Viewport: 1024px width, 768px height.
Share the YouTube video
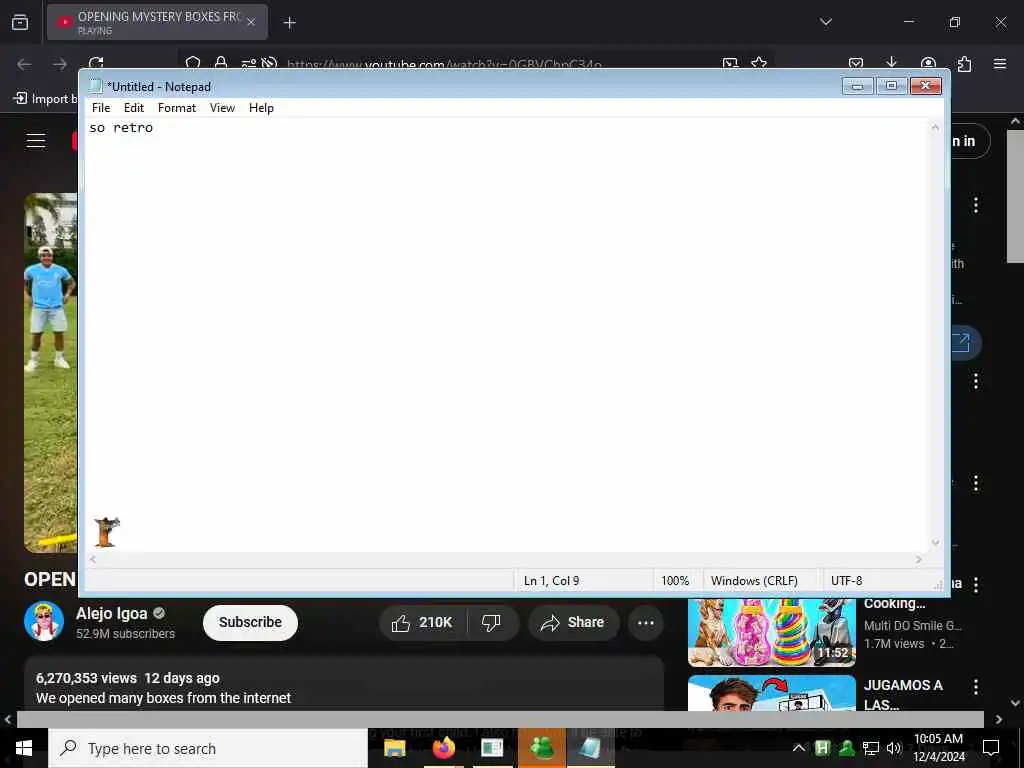(x=572, y=622)
